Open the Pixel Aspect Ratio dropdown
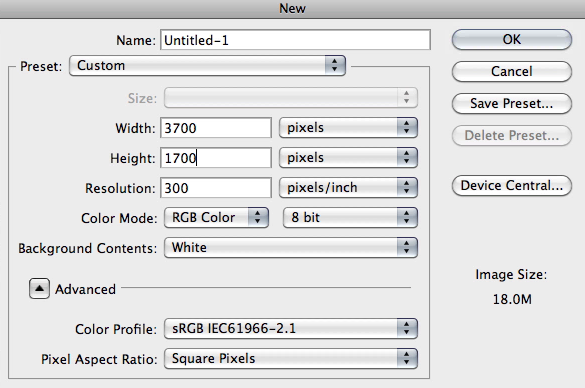This screenshot has width=585, height=388. tap(291, 359)
